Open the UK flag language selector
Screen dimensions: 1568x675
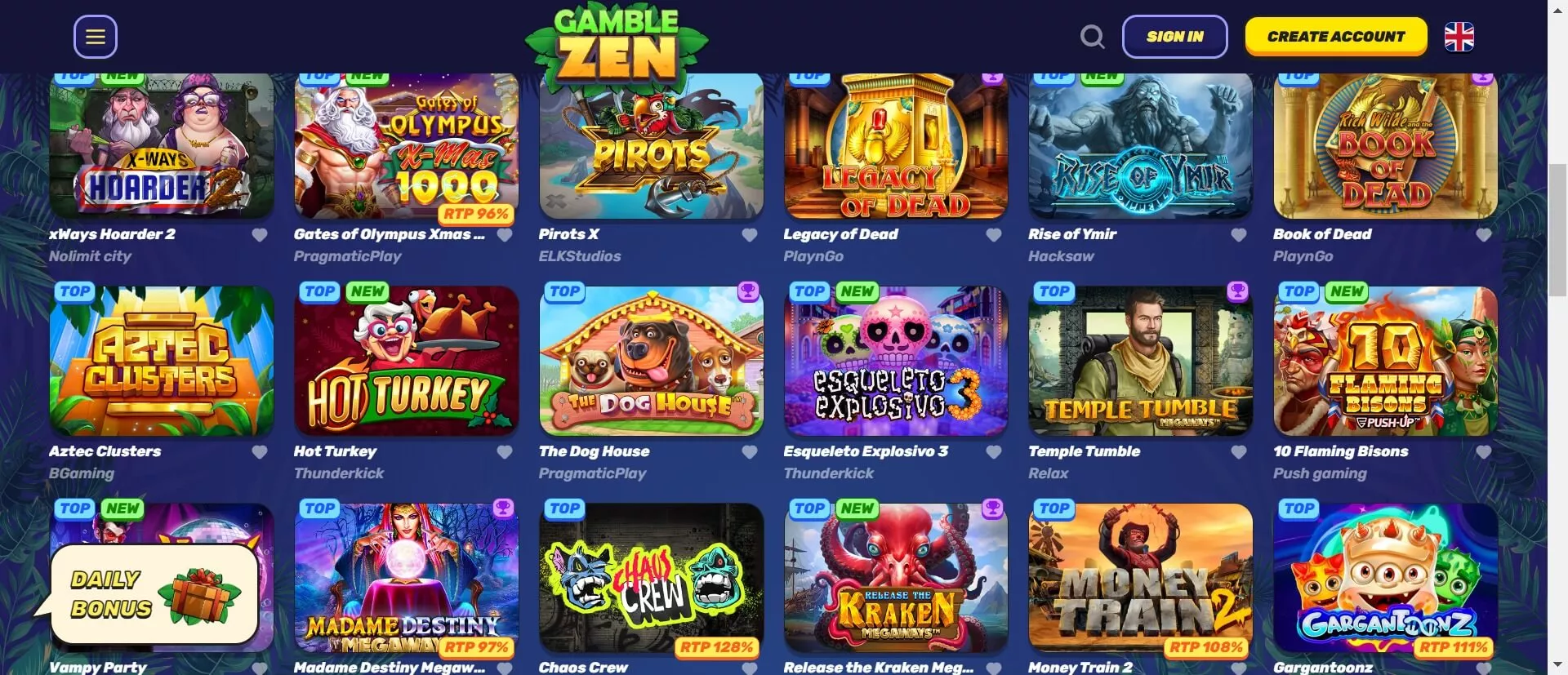[1459, 37]
